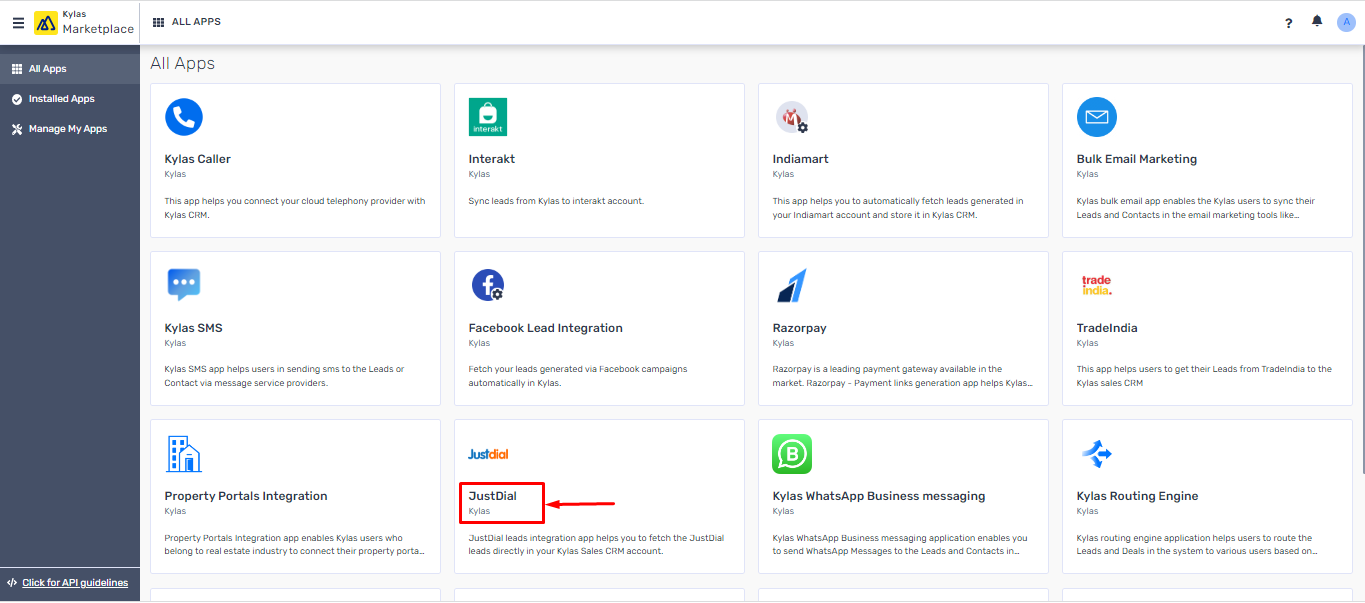
Task: Click the Indiamart app logo
Action: 792,118
